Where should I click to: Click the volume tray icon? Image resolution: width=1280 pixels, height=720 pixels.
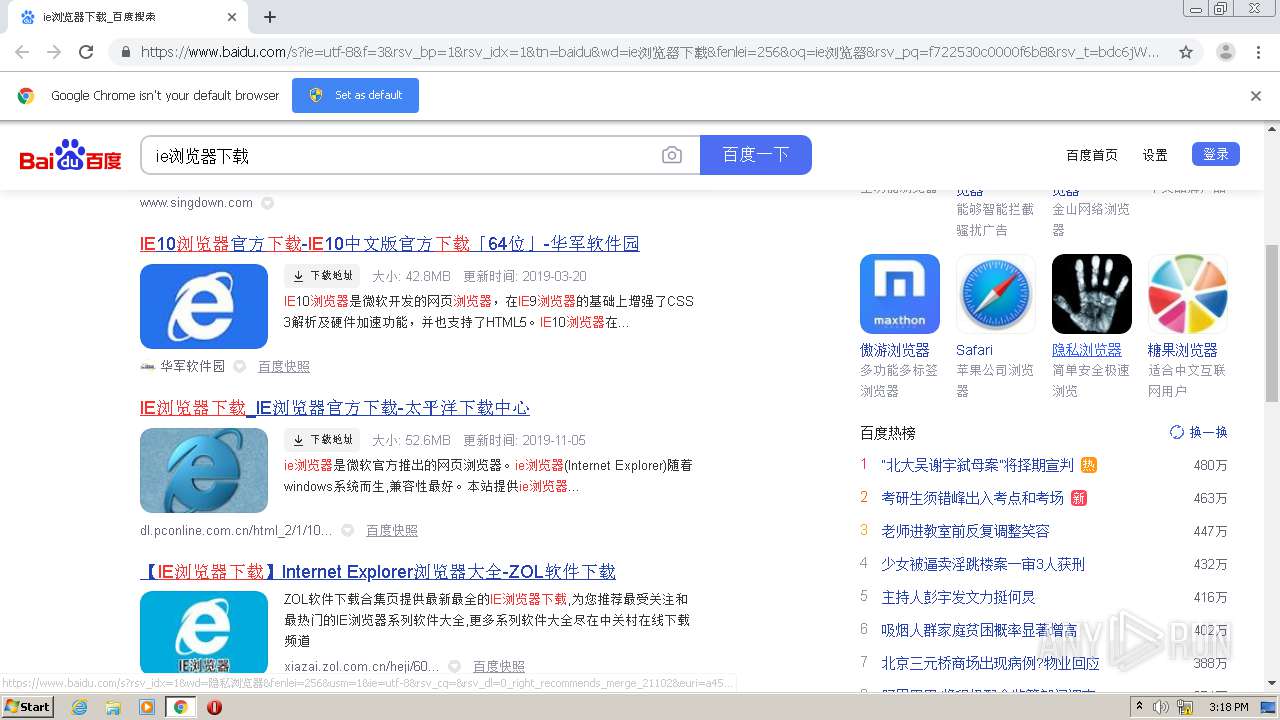1161,707
